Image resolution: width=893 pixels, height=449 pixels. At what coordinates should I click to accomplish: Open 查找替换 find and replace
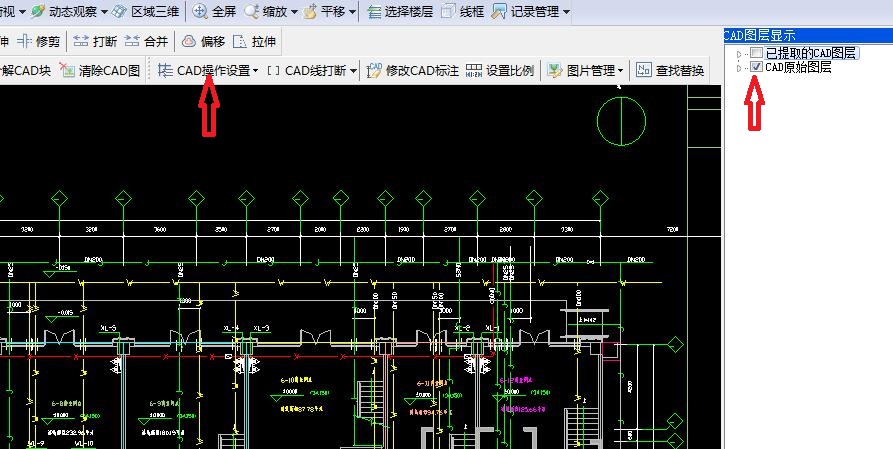click(670, 71)
